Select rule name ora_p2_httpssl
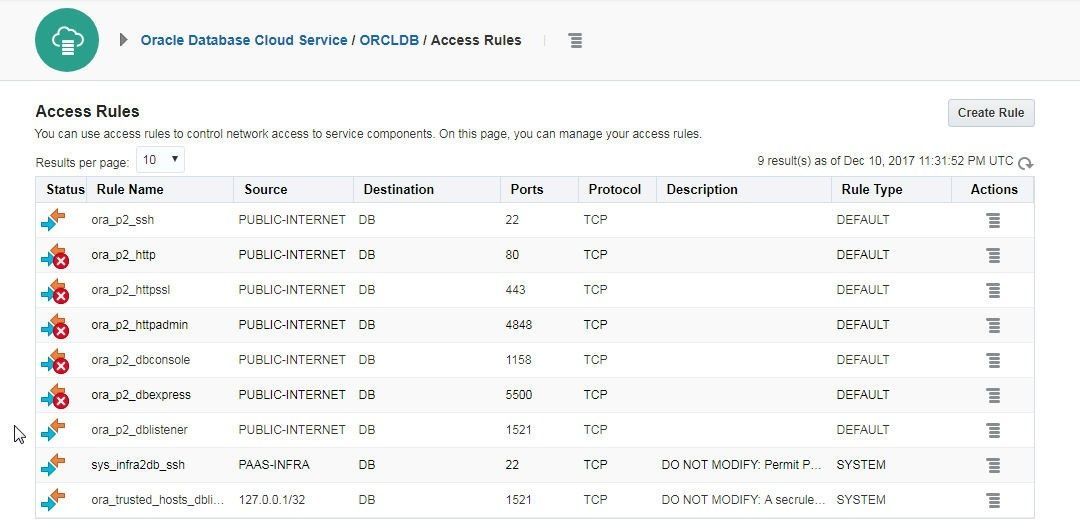 tap(130, 289)
